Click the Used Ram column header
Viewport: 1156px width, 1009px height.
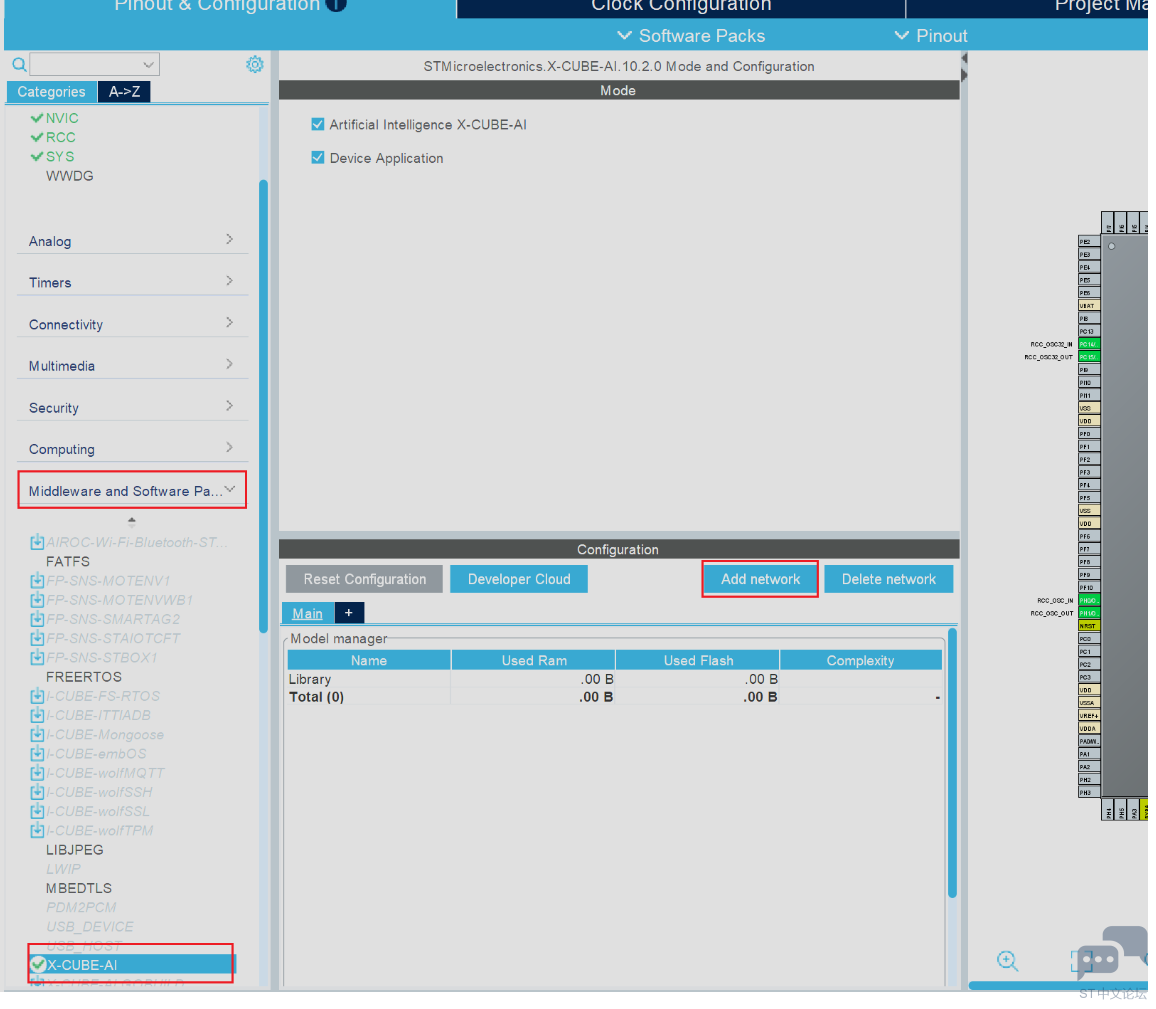pos(534,660)
